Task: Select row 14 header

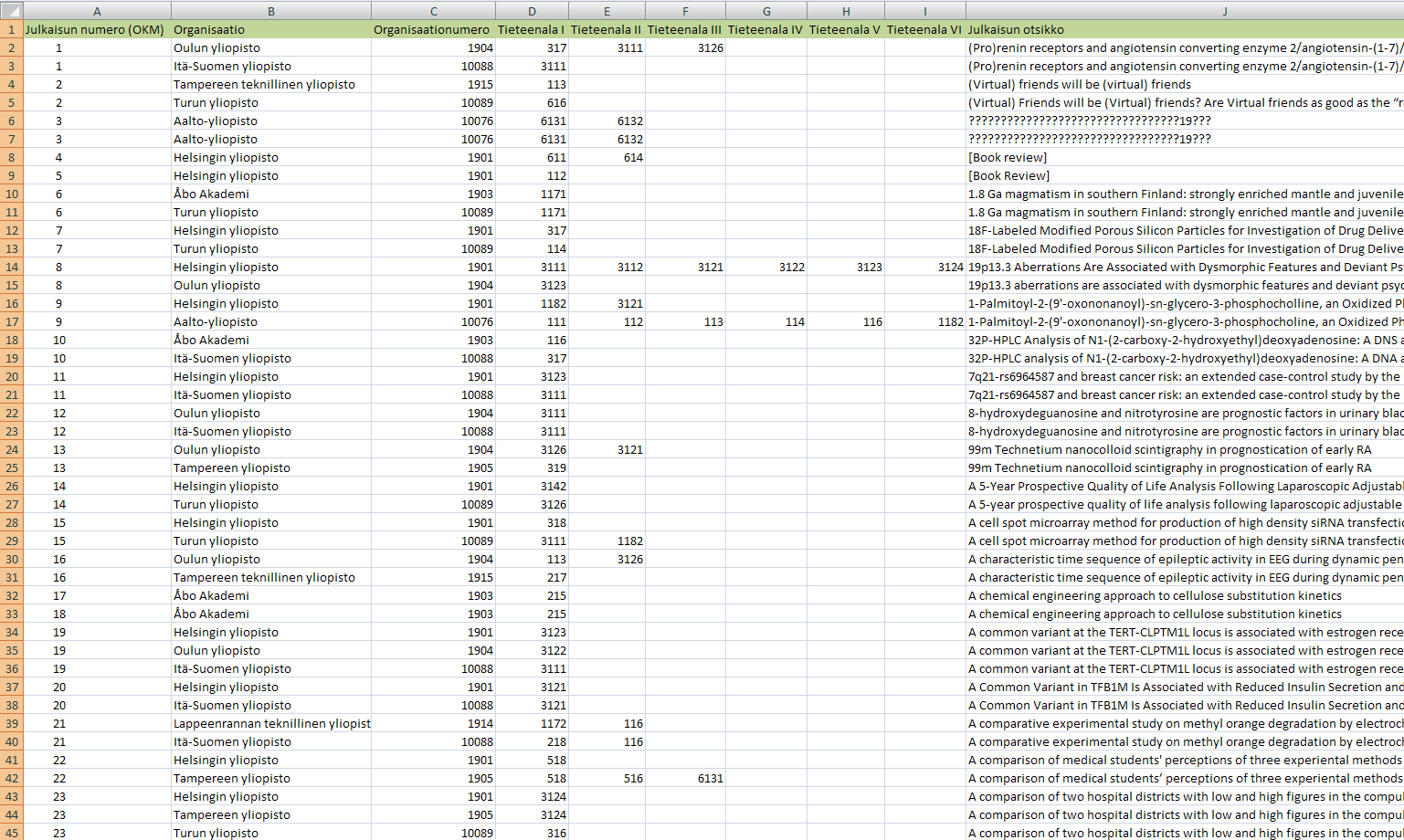Action: (11, 267)
